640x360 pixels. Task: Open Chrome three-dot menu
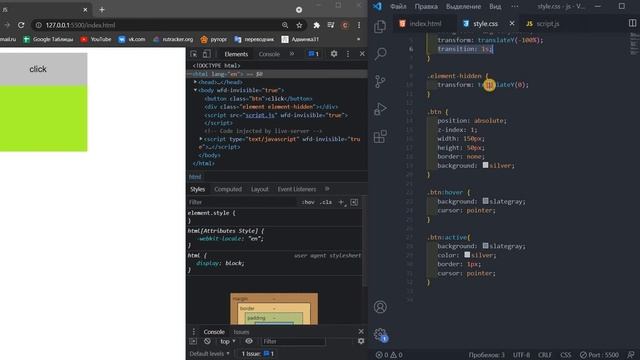(359, 25)
